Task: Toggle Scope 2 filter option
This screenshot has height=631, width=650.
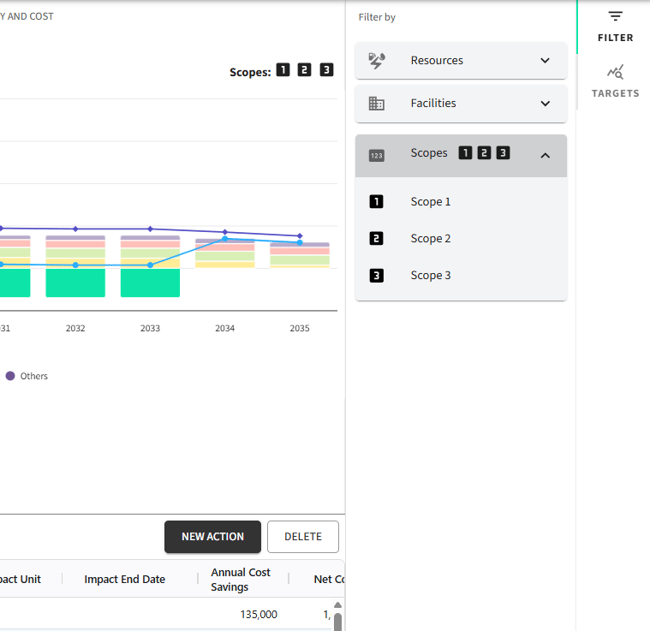Action: pyautogui.click(x=430, y=239)
